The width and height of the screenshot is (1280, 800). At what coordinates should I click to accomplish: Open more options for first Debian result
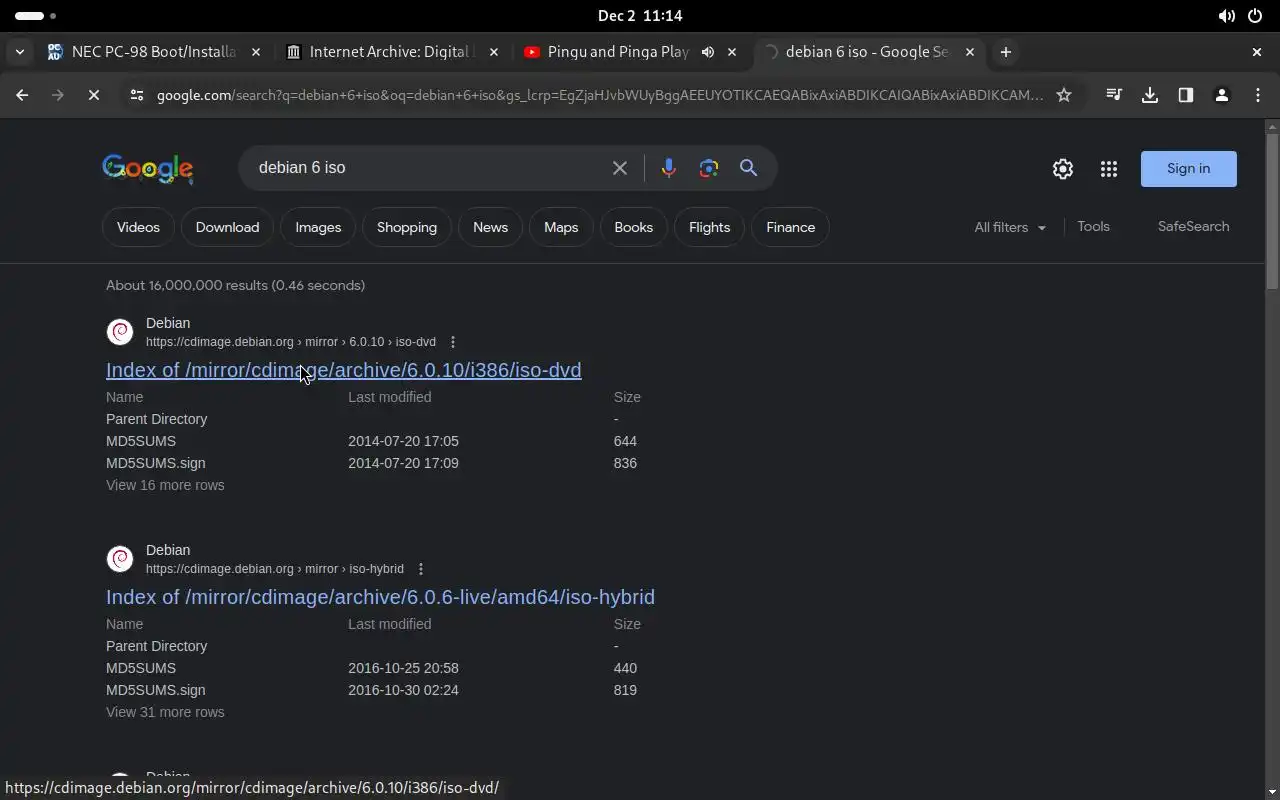453,342
